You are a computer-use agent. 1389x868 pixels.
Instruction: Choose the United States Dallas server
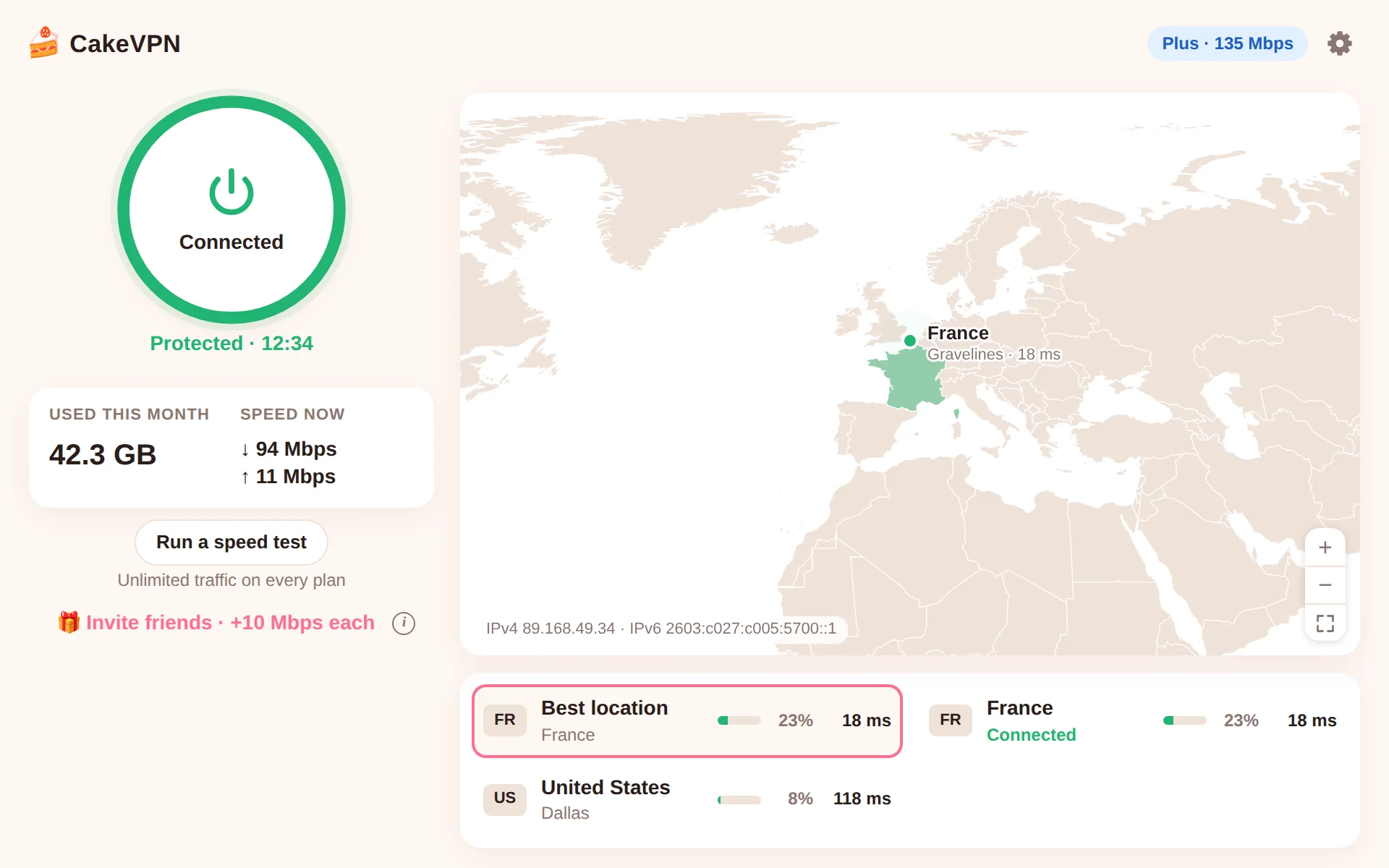pyautogui.click(x=687, y=799)
